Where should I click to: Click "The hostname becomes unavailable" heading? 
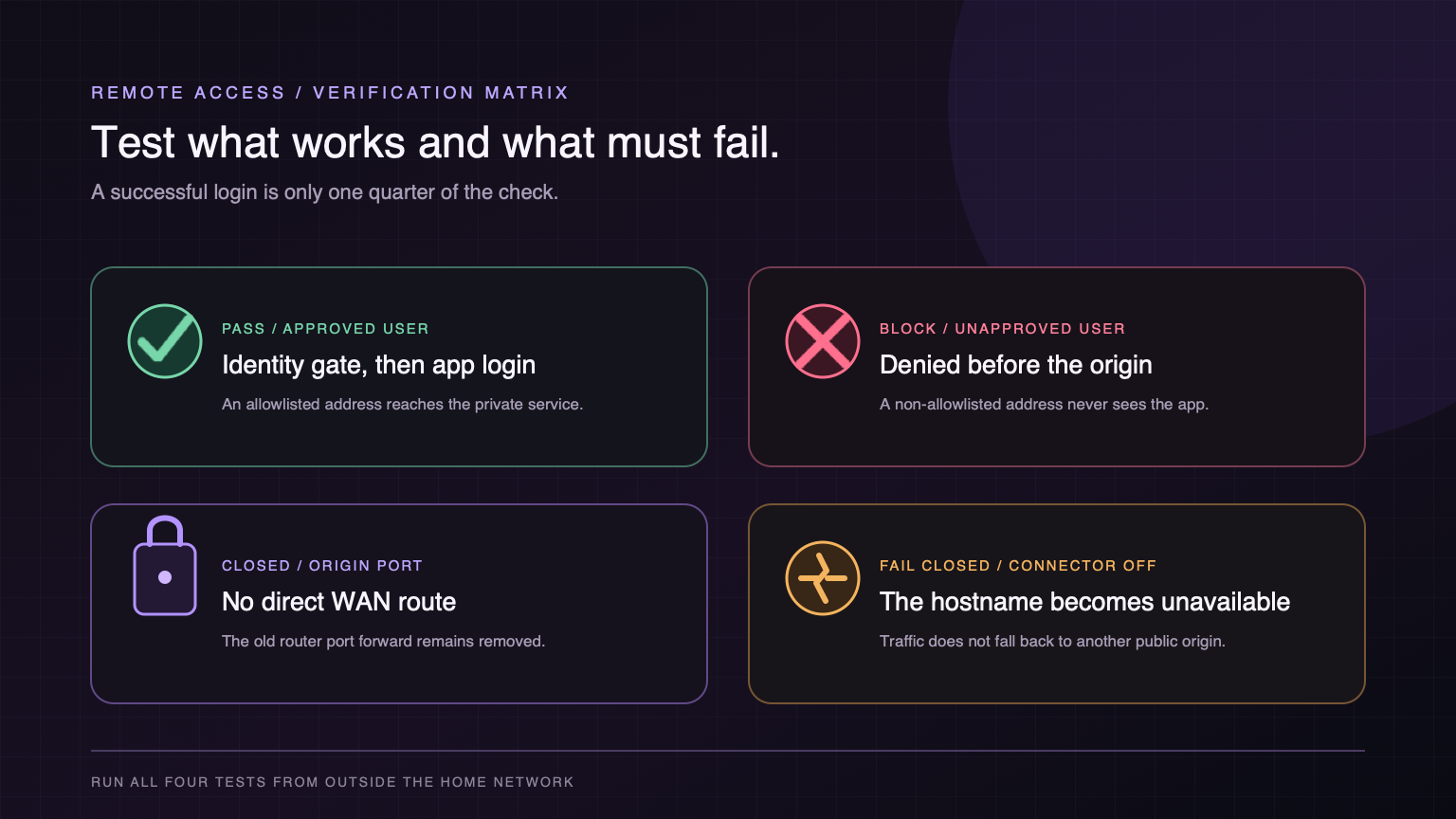(x=1084, y=602)
